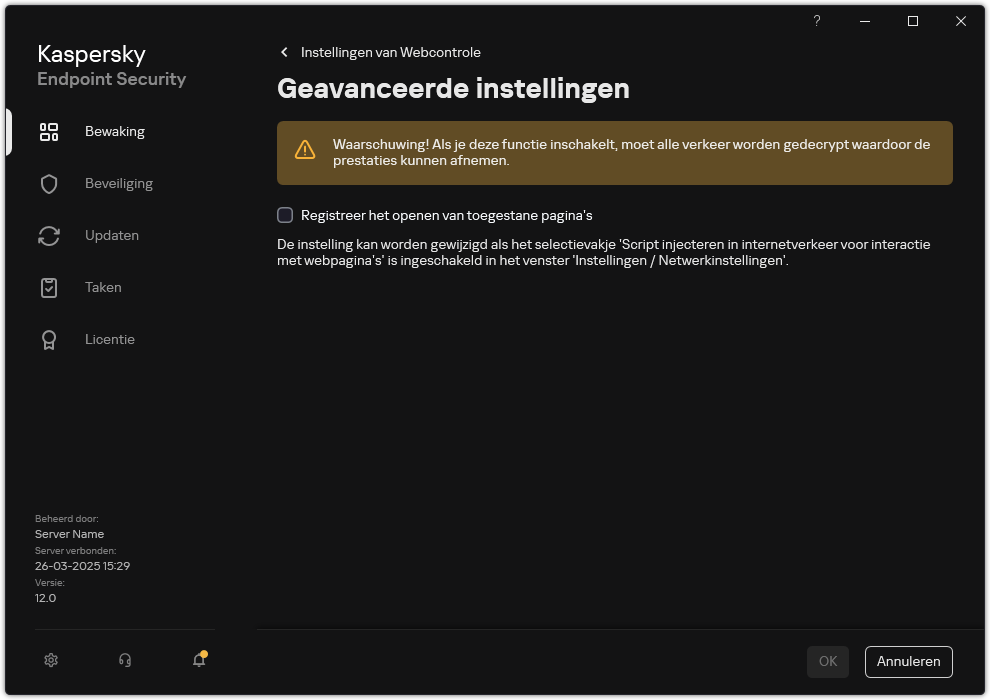Enable 'Registreer het openen van toegestane pagina's'
The height and width of the screenshot is (700, 990).
[285, 214]
